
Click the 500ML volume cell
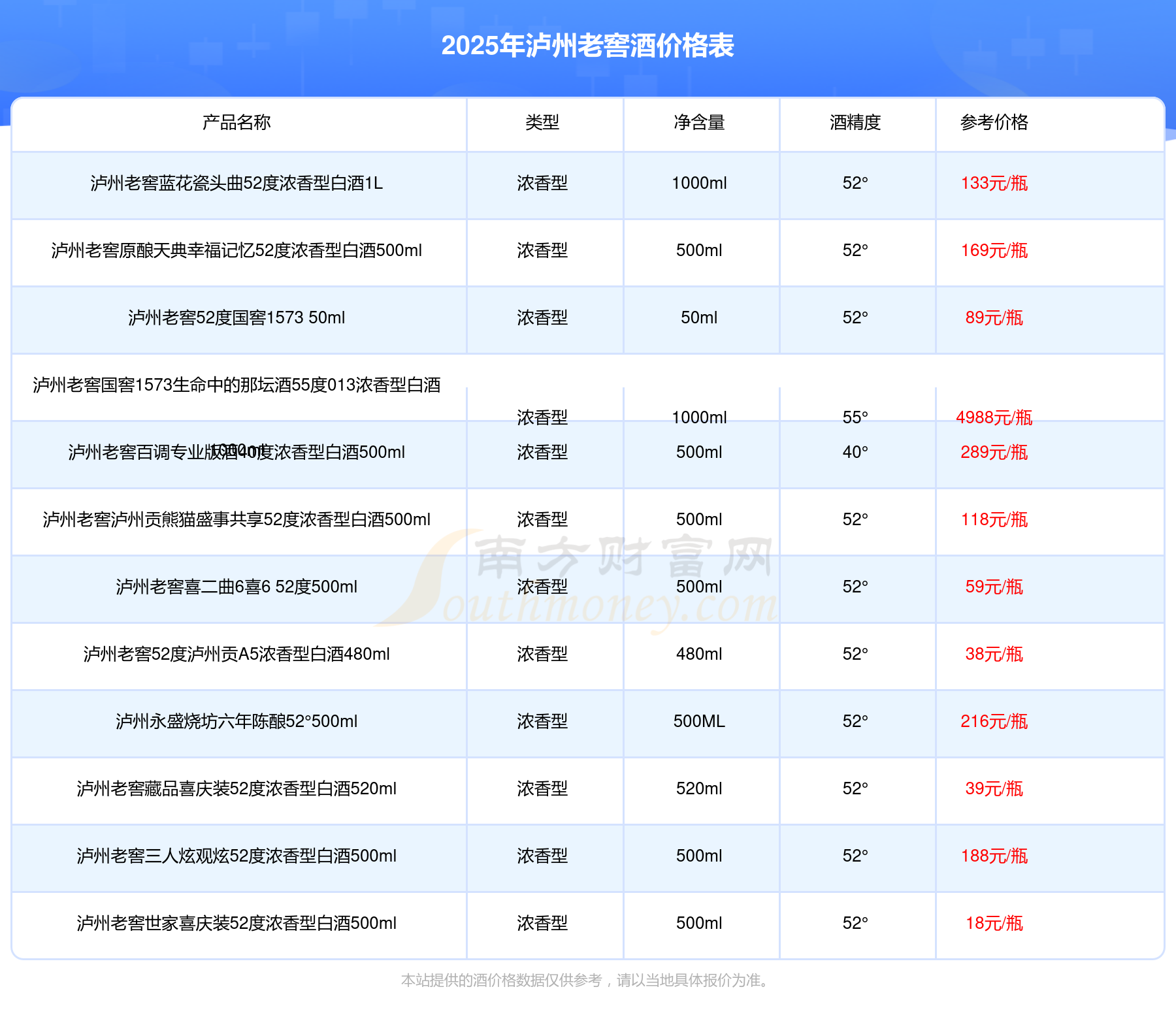[699, 721]
